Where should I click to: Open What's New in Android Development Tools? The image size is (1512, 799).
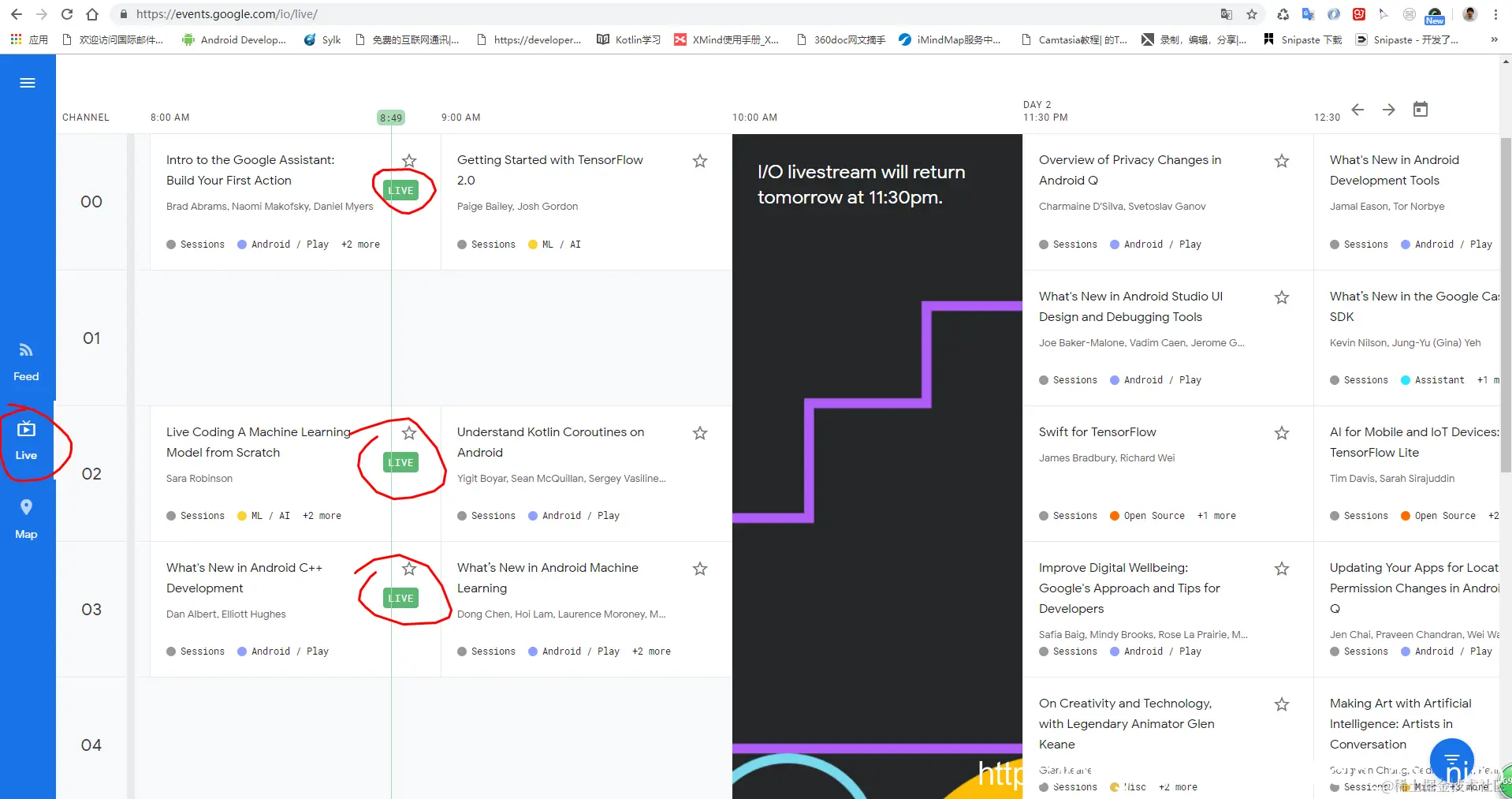pyautogui.click(x=1394, y=170)
